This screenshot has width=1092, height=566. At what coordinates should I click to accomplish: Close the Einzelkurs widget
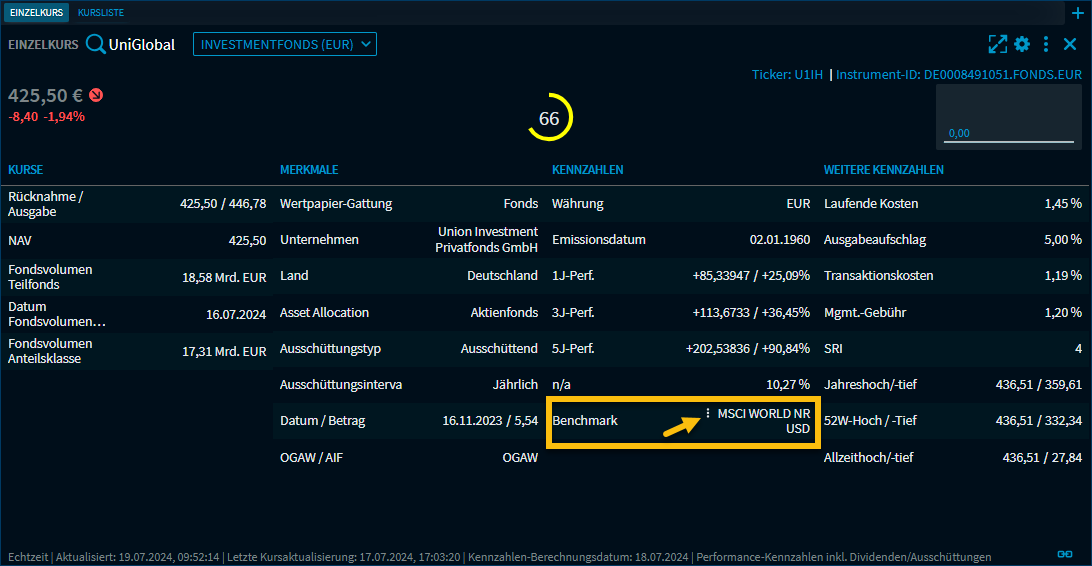[1070, 44]
